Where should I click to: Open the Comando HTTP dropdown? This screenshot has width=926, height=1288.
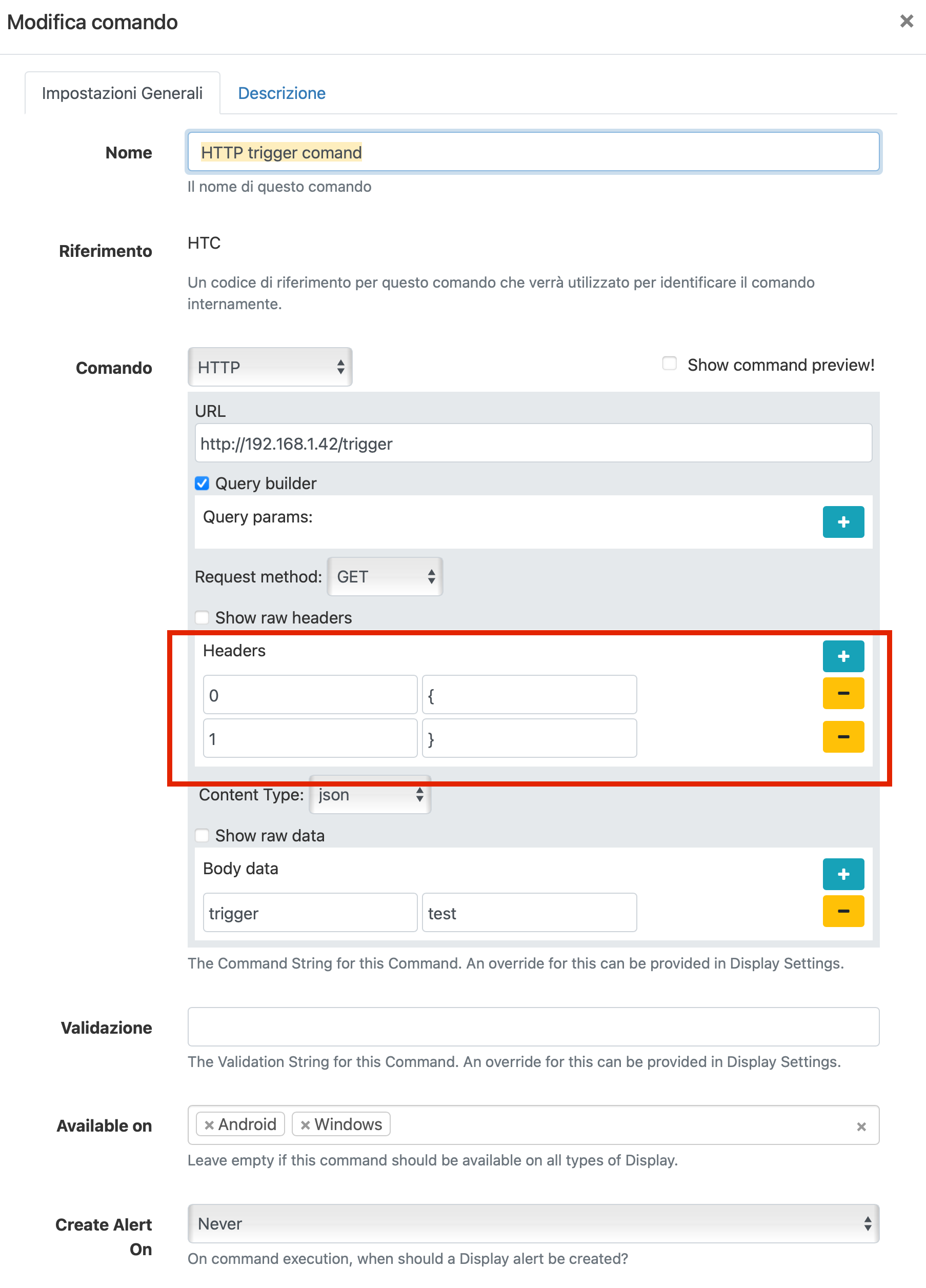coord(270,368)
